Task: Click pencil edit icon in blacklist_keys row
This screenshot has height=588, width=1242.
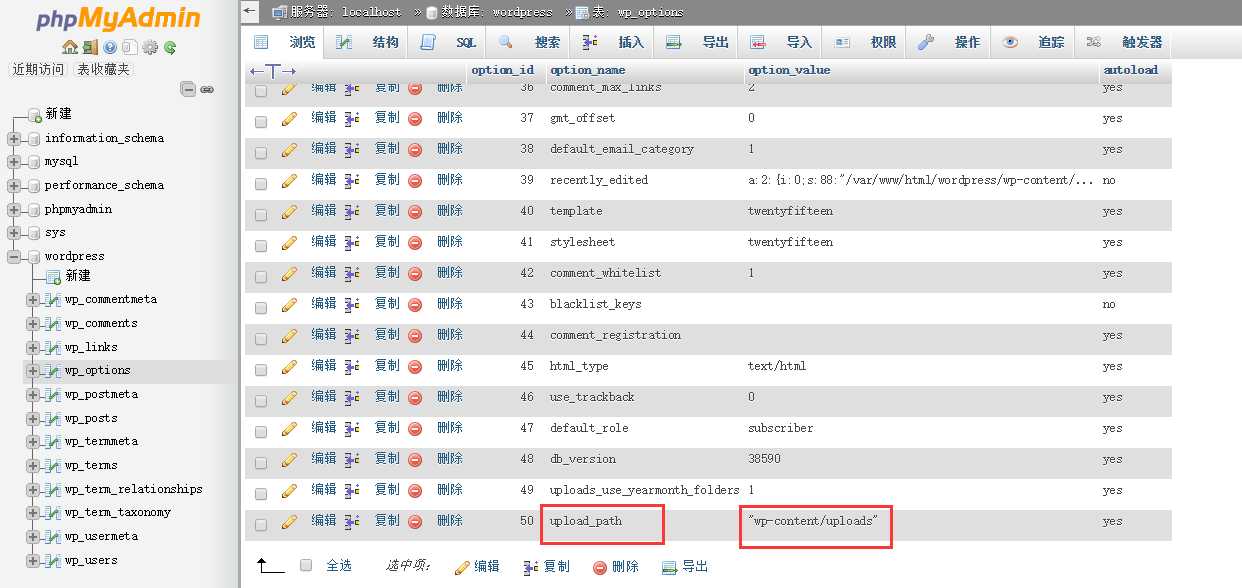Action: coord(290,304)
